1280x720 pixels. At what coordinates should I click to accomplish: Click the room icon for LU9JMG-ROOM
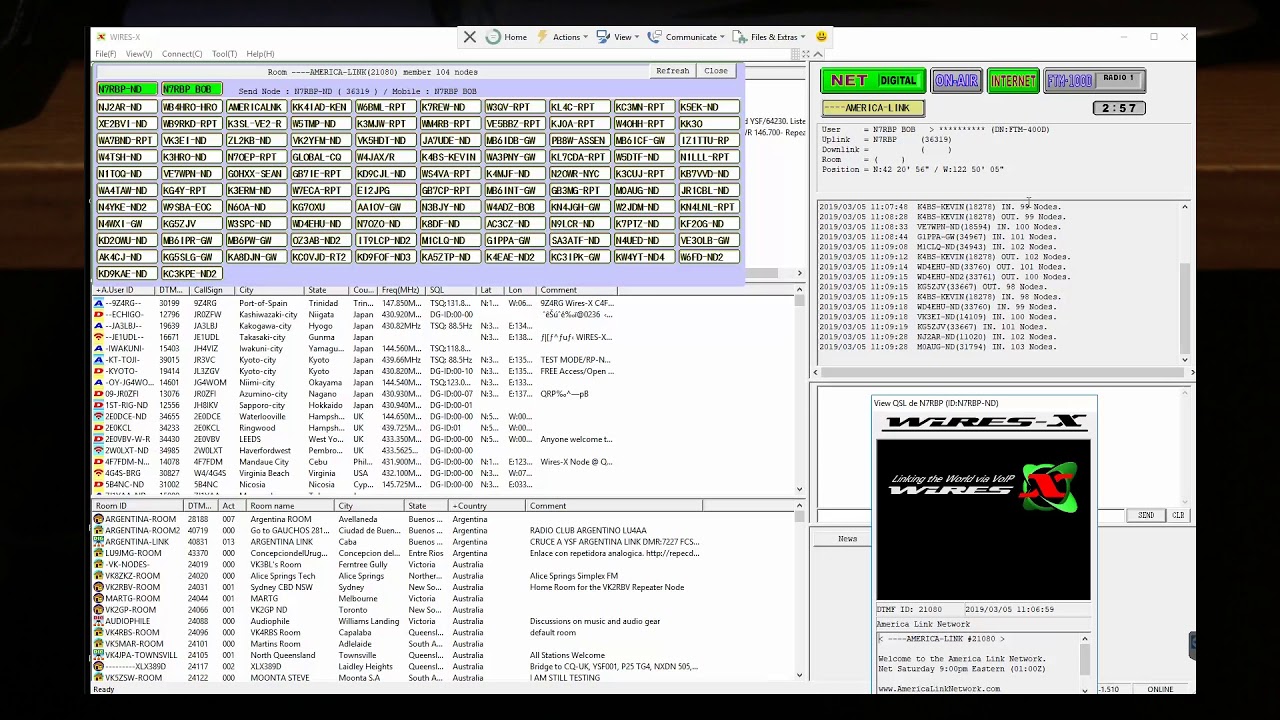tap(99, 553)
